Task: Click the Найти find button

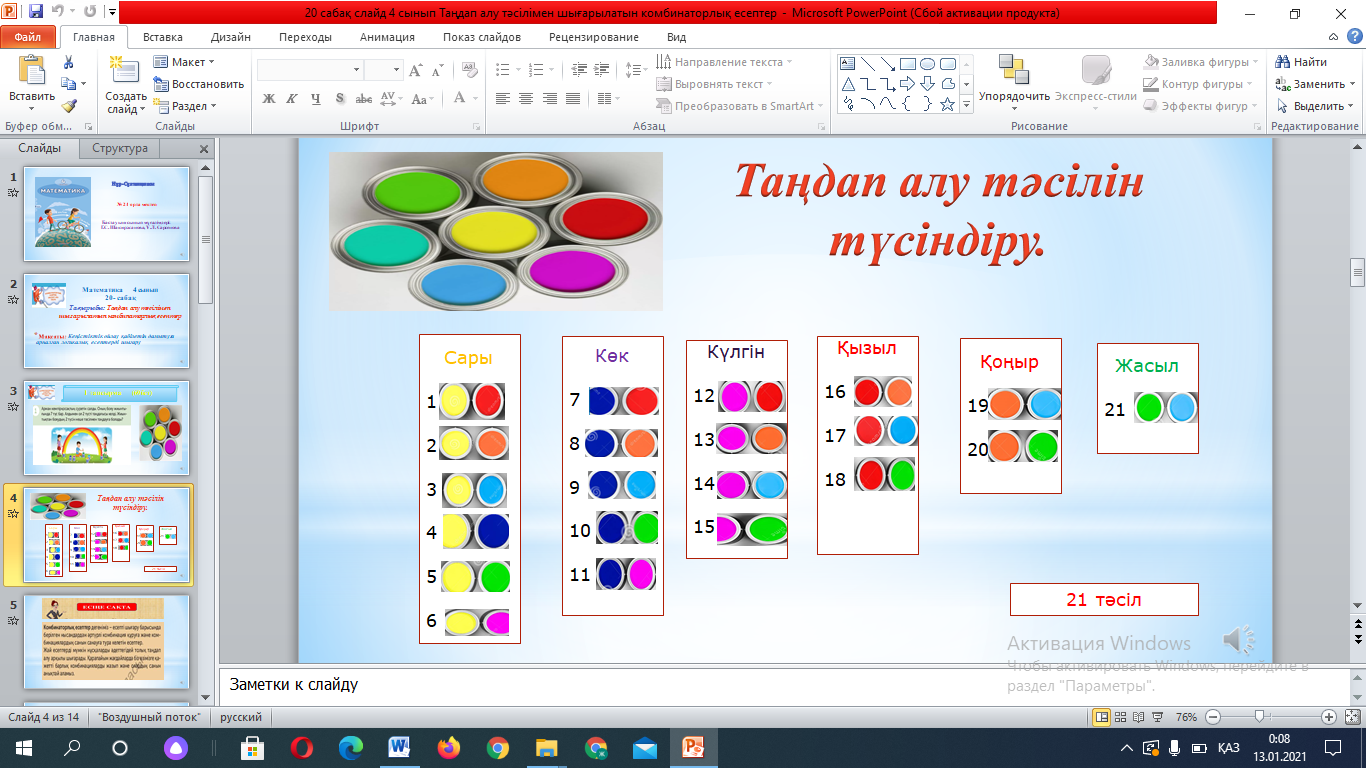Action: click(1304, 62)
